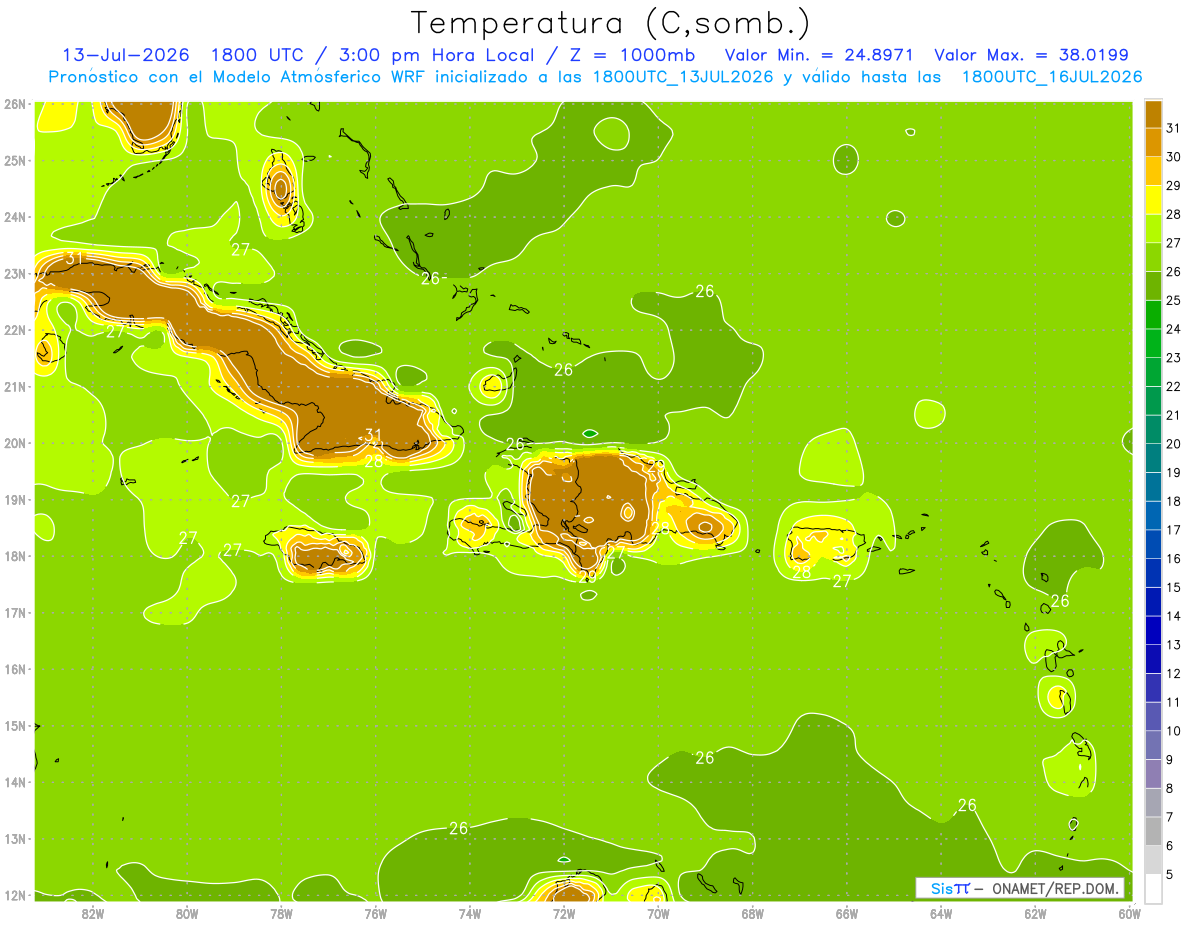Viewport: 1200px width, 927px height.
Task: Click the 30 value on the color scale
Action: (x=1174, y=157)
